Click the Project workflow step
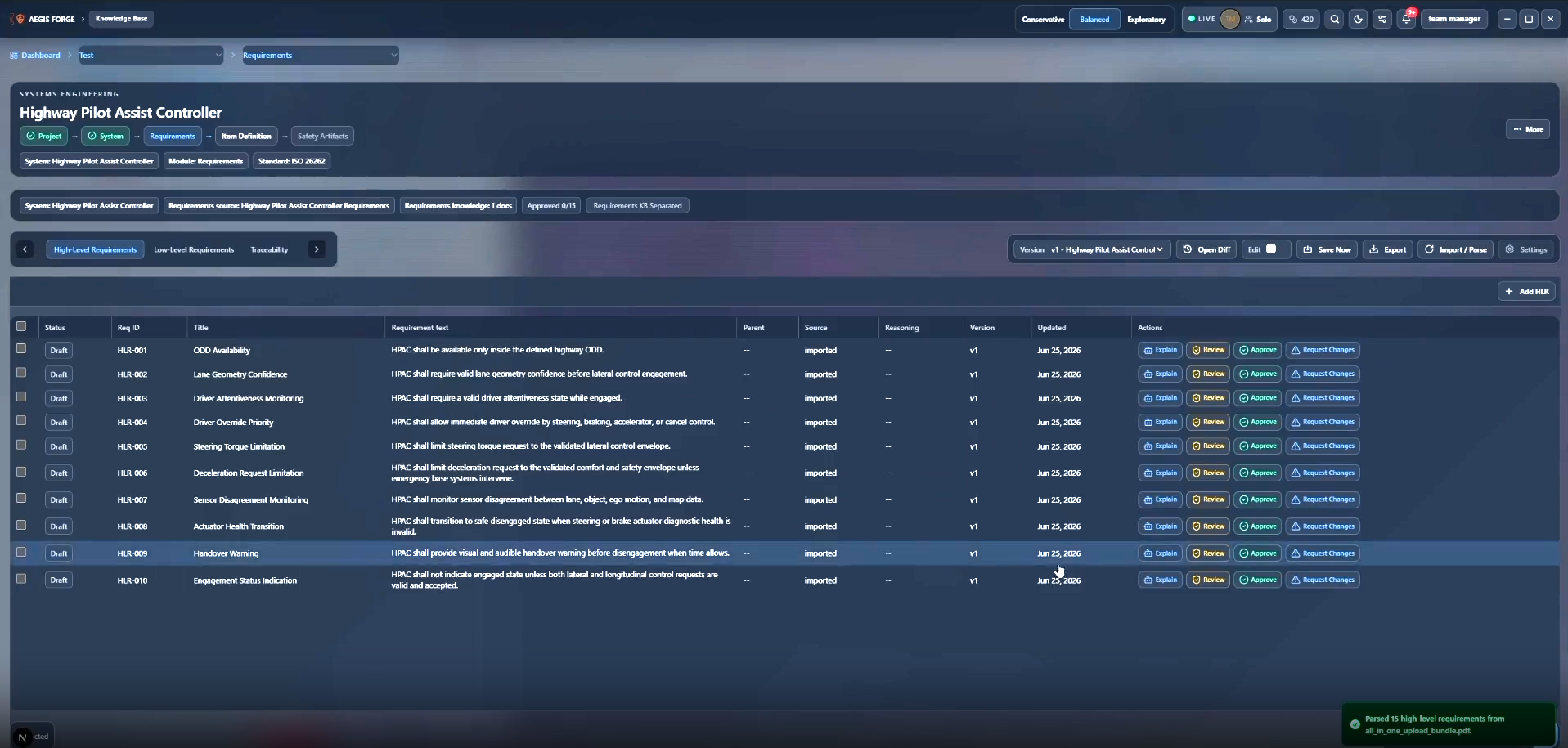The image size is (1568, 748). pos(43,136)
